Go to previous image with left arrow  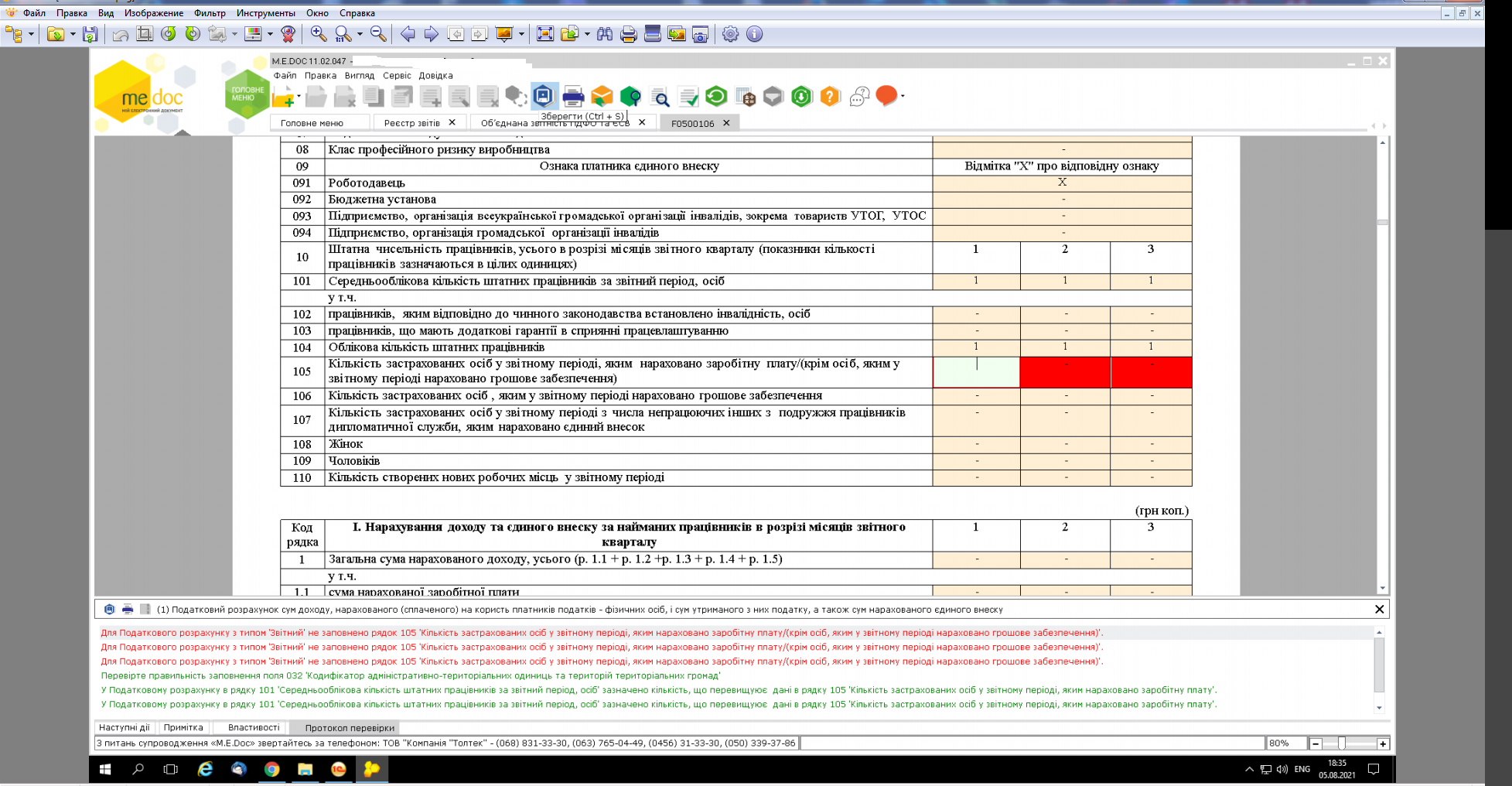408,34
